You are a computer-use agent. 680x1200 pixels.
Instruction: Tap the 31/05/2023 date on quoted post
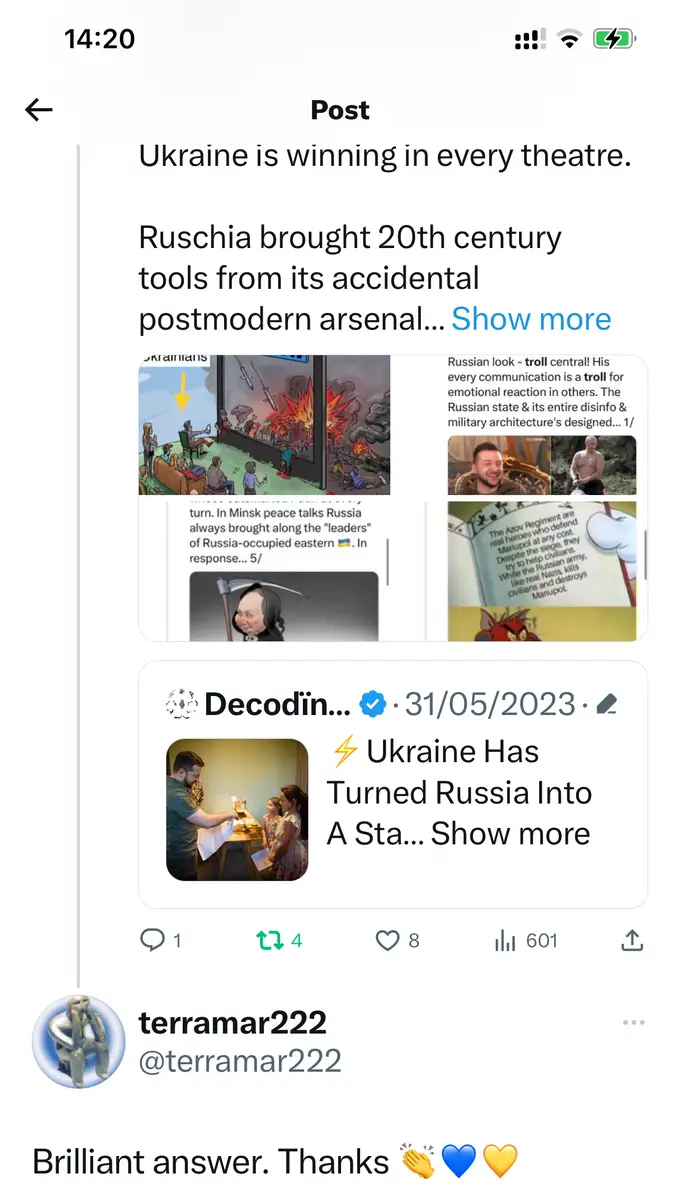click(489, 705)
